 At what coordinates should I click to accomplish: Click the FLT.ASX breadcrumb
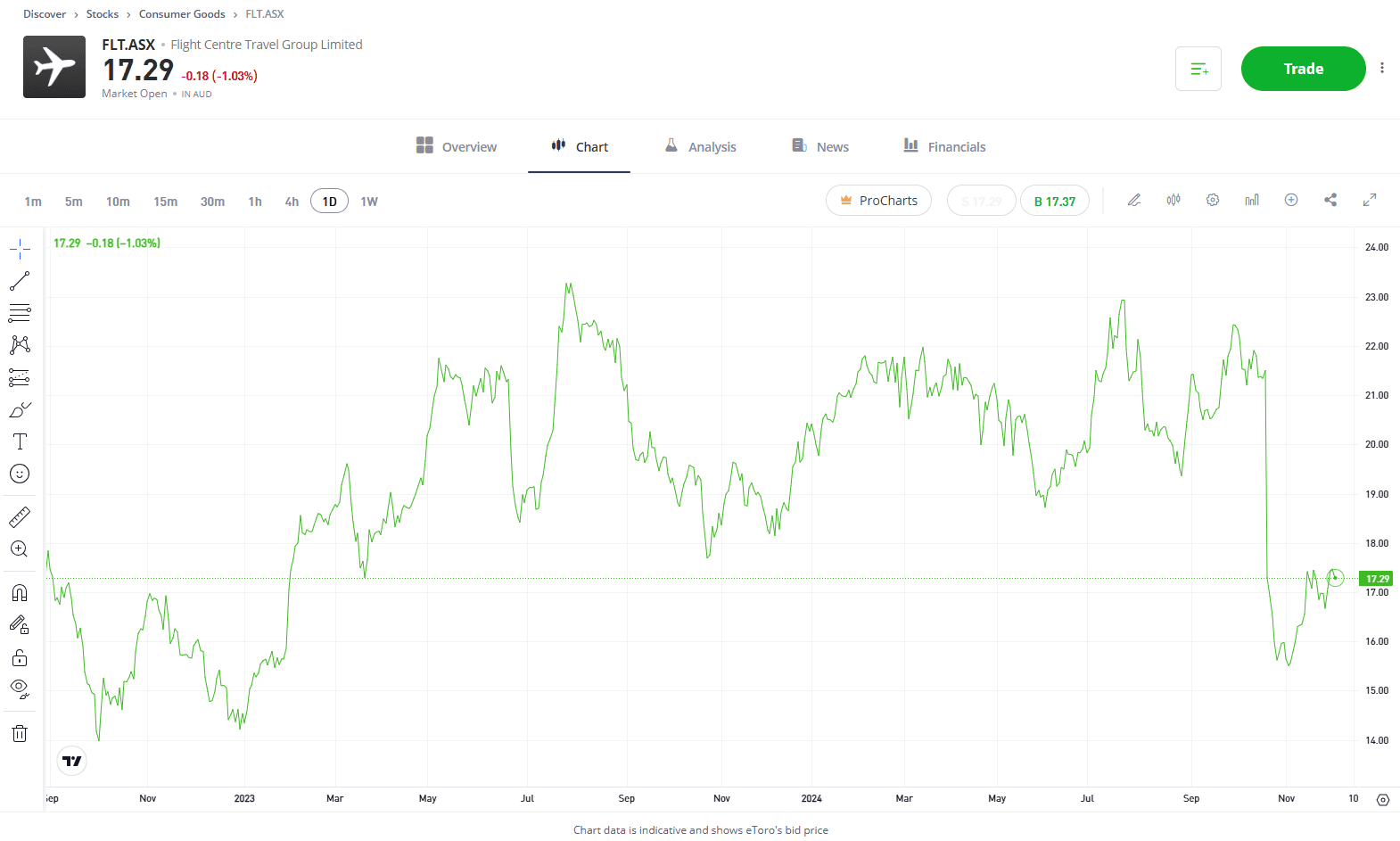pos(265,14)
